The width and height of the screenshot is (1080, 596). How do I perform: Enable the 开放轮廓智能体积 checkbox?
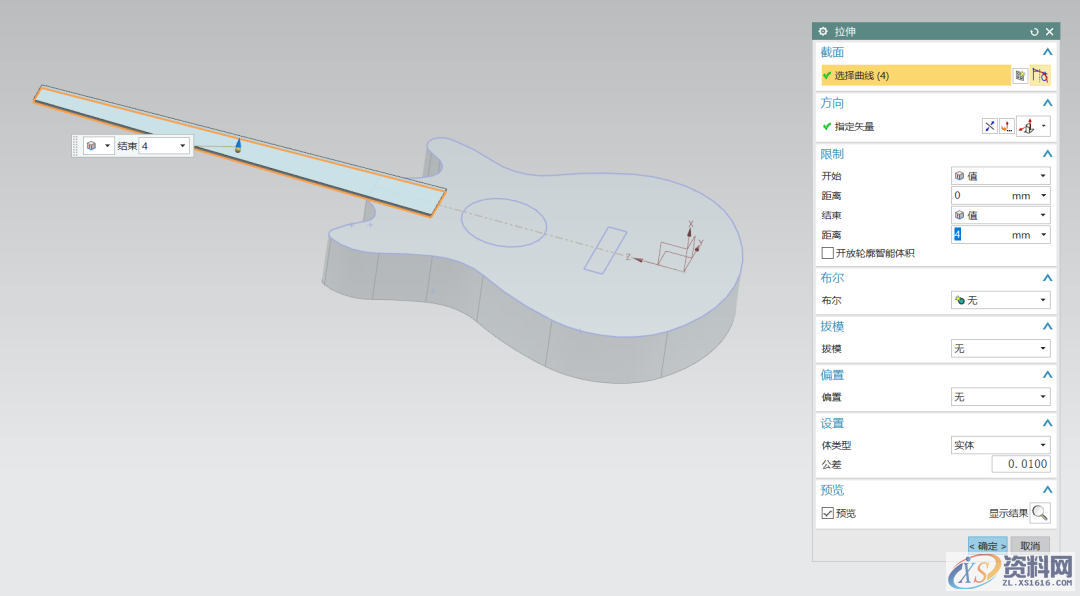pyautogui.click(x=827, y=253)
